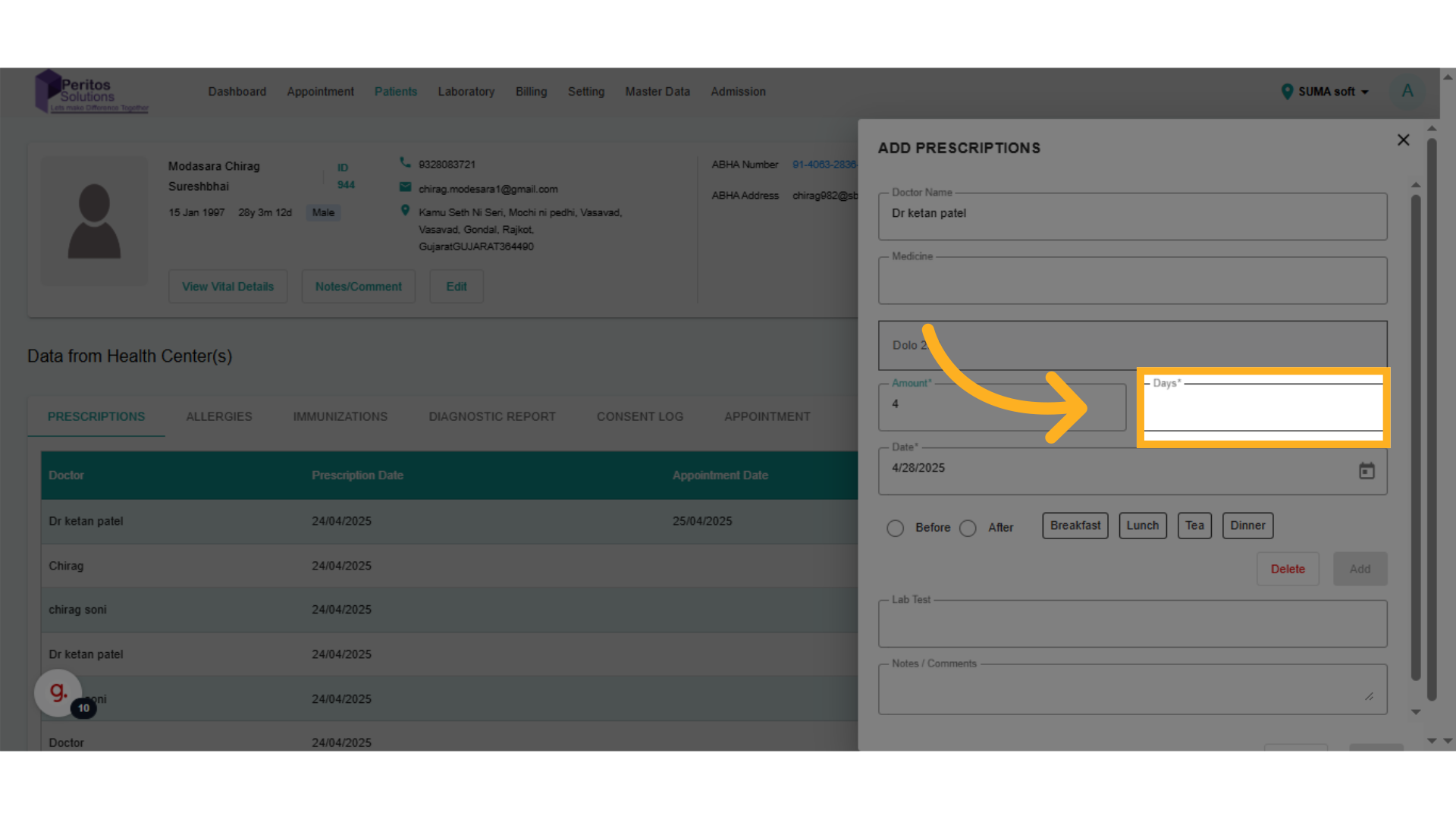The image size is (1456, 819).
Task: Select the Before radio button
Action: click(x=896, y=528)
